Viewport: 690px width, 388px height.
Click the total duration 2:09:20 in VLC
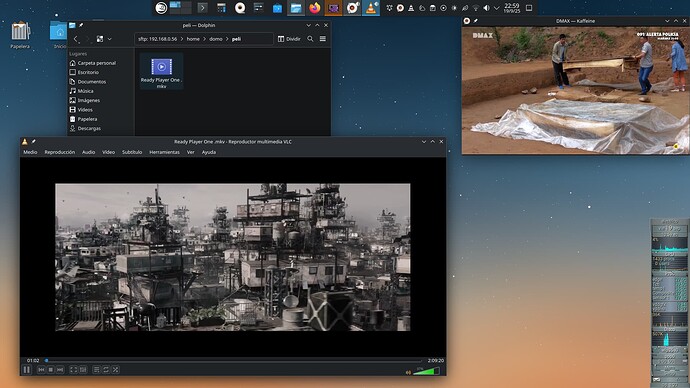point(435,360)
